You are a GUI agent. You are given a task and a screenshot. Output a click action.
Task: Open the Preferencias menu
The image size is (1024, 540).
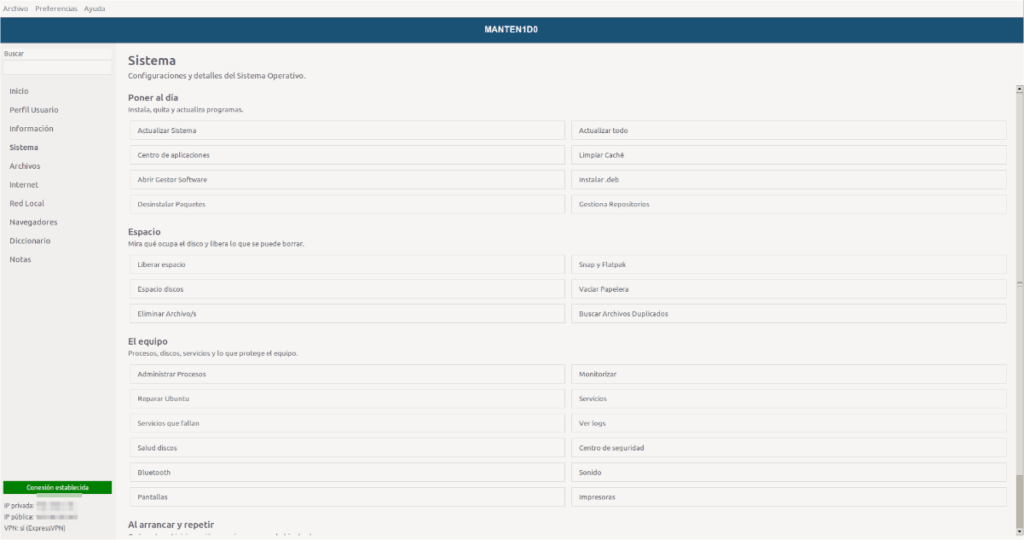(x=56, y=8)
